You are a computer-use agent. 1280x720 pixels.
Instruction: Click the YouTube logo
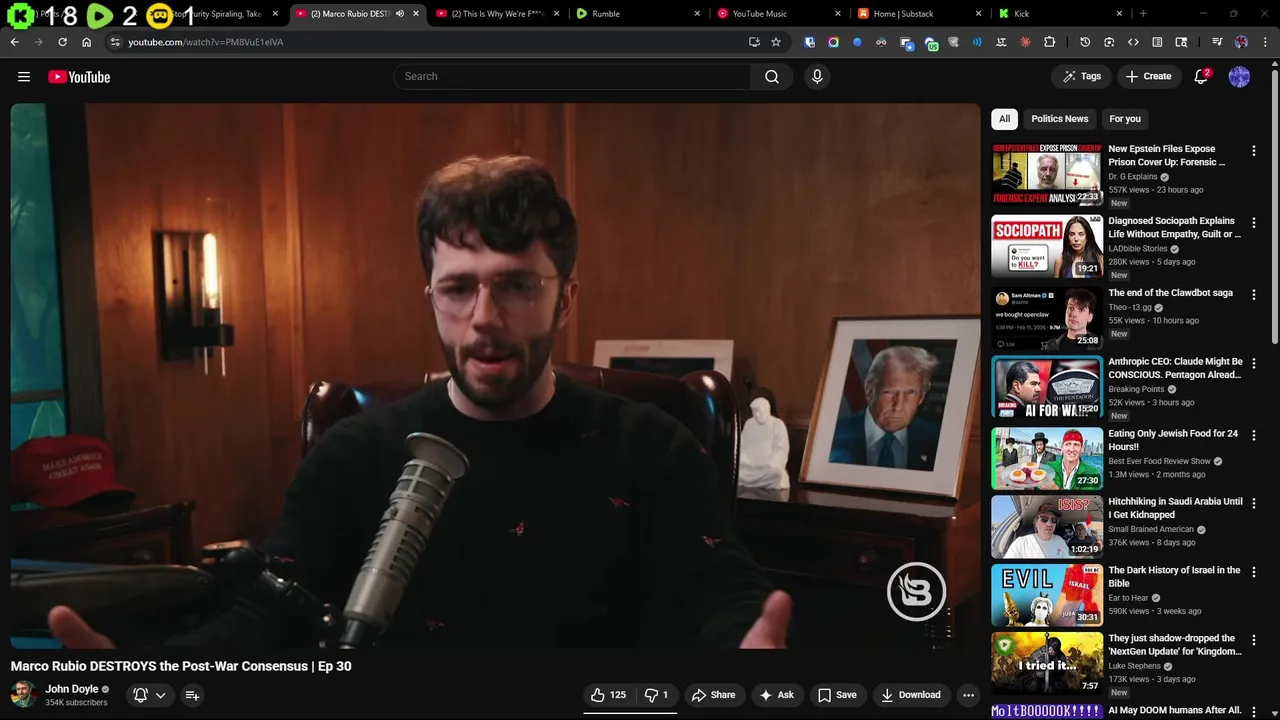(79, 77)
